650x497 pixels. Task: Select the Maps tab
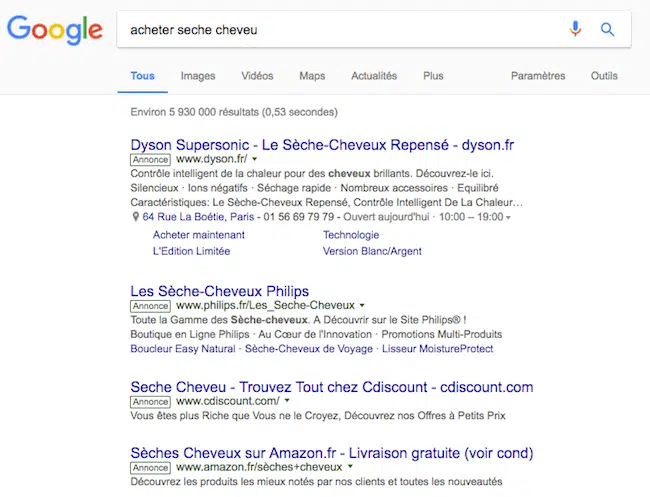tap(312, 76)
